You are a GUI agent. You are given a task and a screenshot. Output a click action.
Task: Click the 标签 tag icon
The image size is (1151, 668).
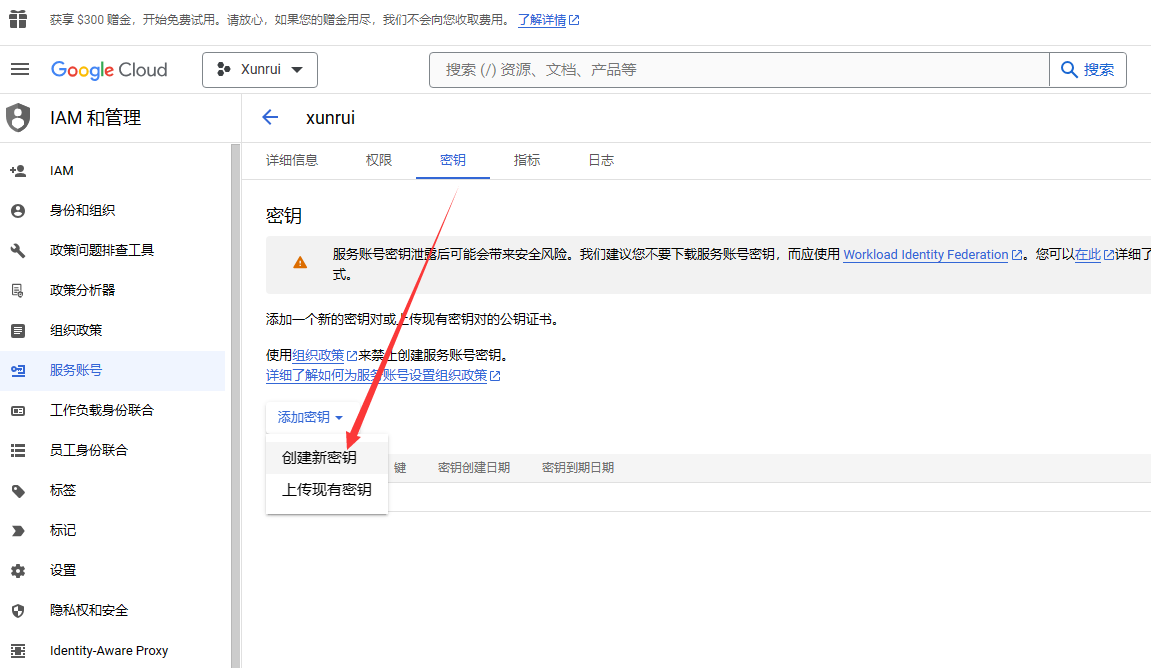(x=18, y=491)
